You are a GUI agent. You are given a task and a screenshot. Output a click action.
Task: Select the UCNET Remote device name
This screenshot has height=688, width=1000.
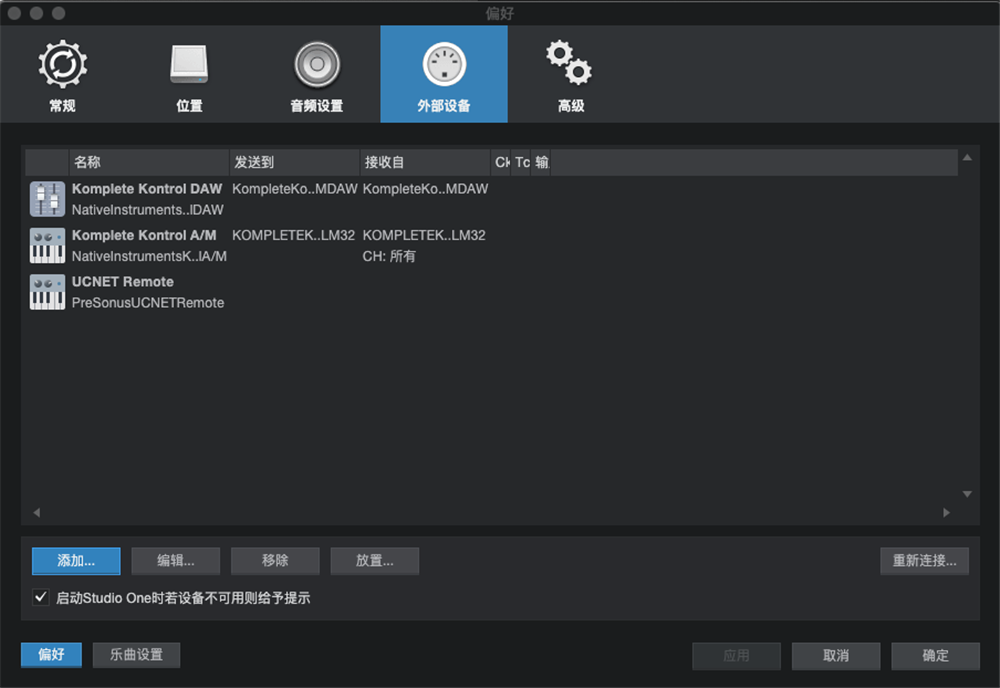pos(122,282)
